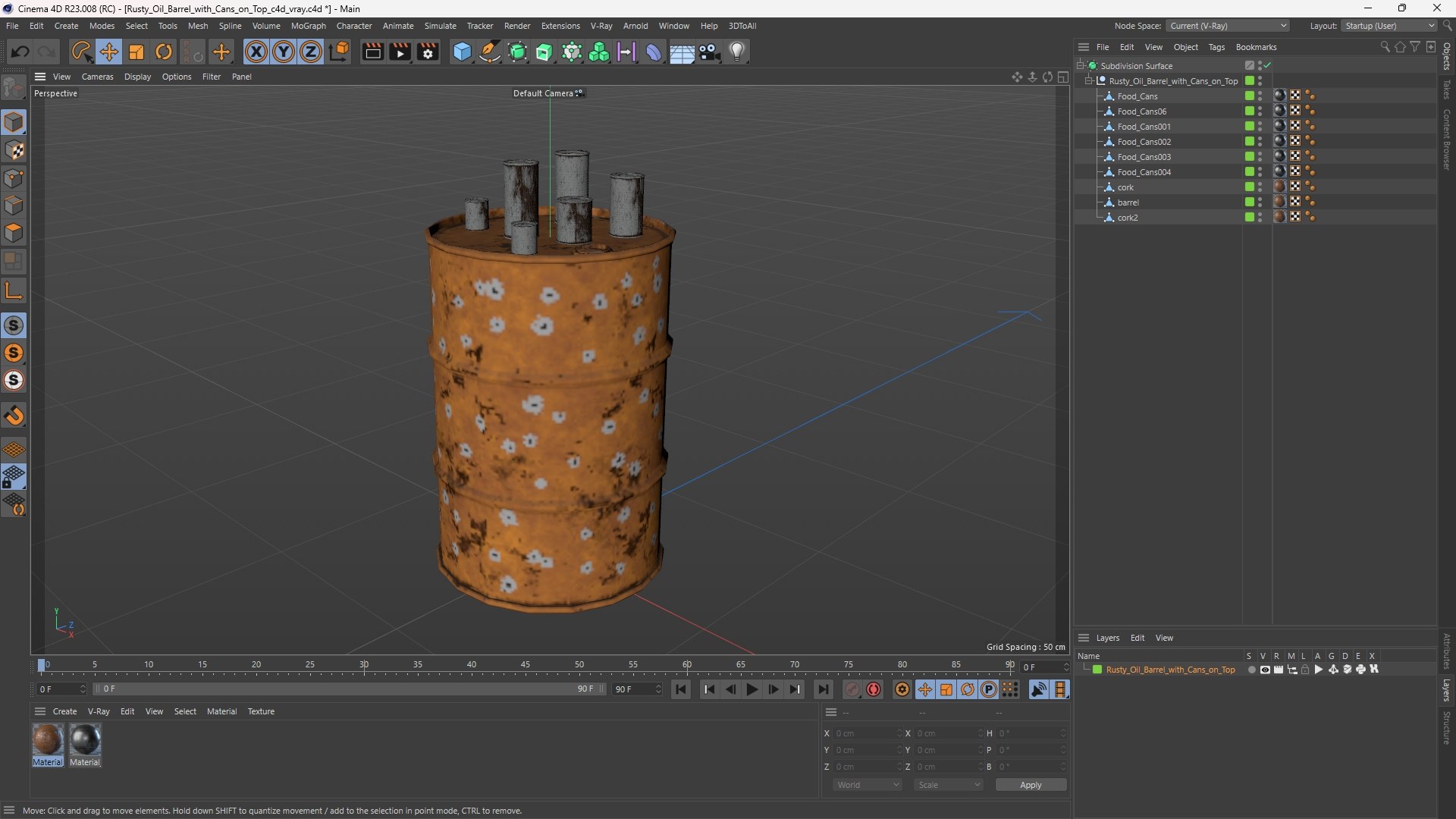Select the Scale tool
Viewport: 1456px width, 819px height.
(x=136, y=52)
